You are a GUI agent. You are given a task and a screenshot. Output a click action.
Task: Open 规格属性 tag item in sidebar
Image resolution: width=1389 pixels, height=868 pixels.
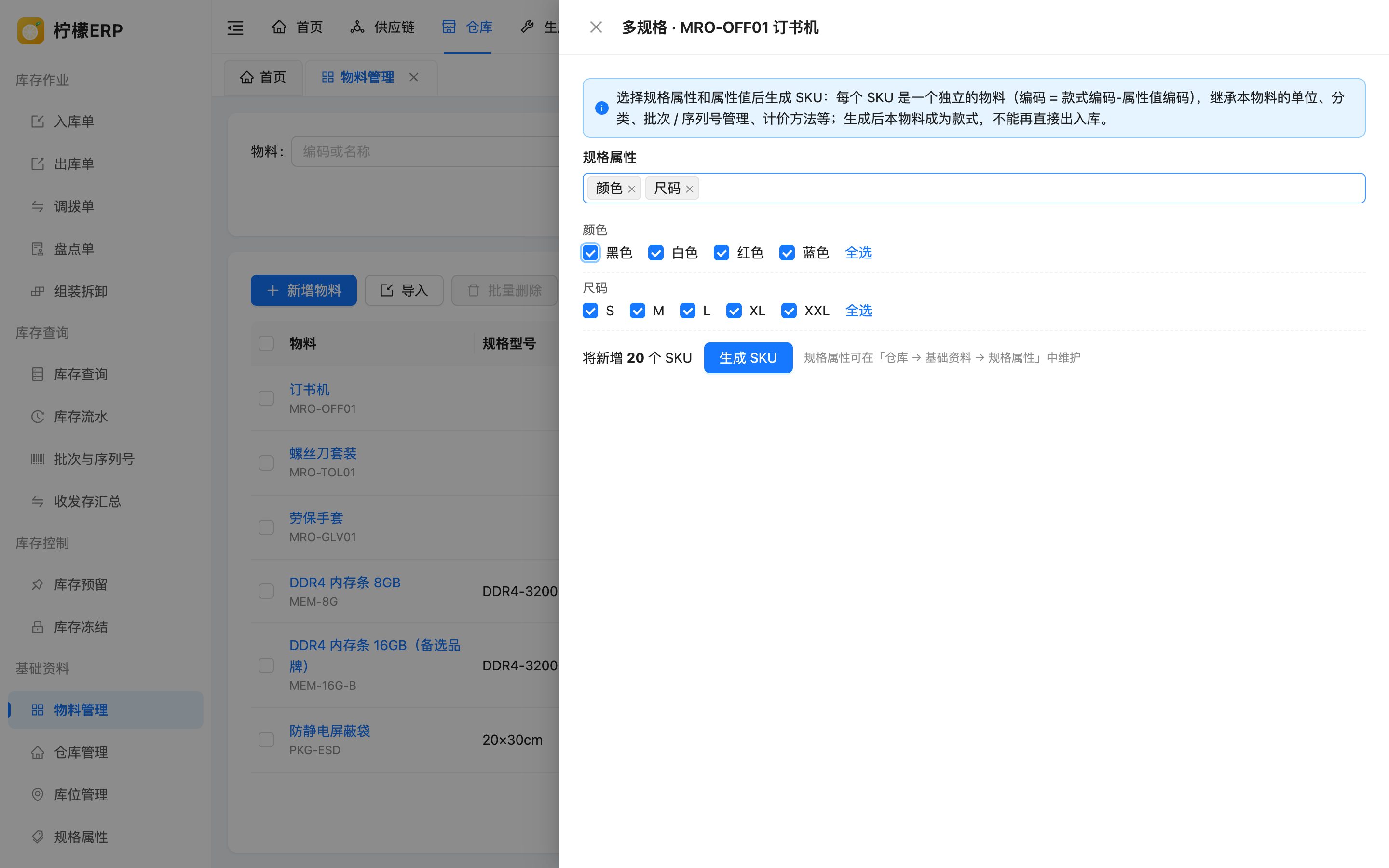(106, 837)
